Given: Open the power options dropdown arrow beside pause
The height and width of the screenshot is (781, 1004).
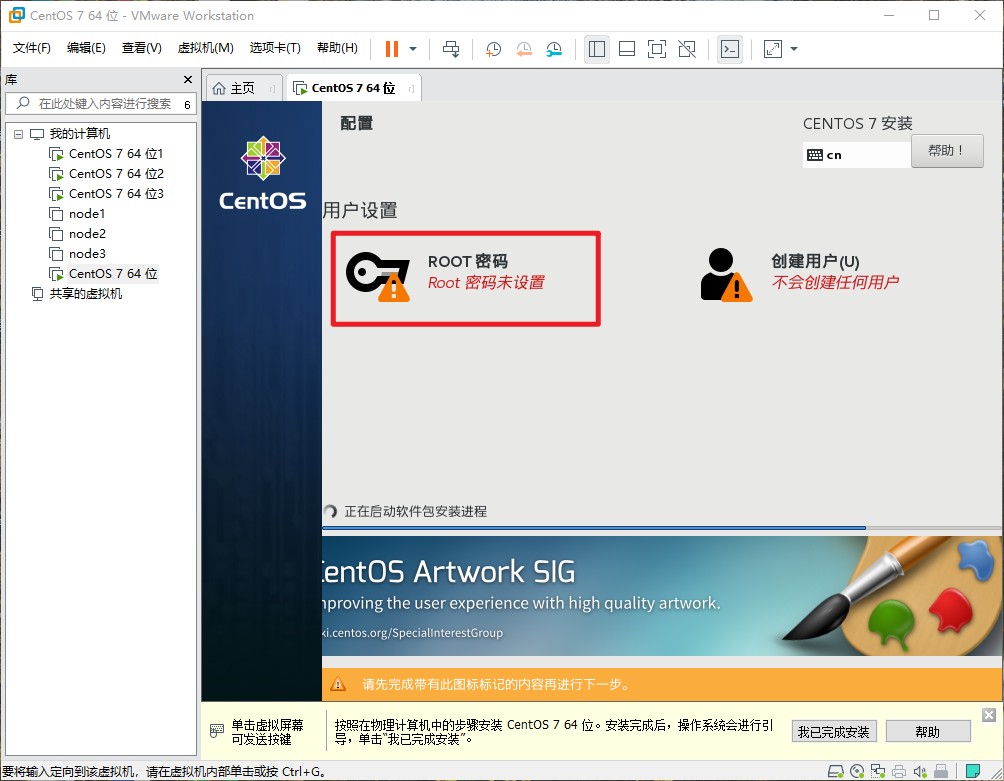Looking at the screenshot, I should coord(413,49).
